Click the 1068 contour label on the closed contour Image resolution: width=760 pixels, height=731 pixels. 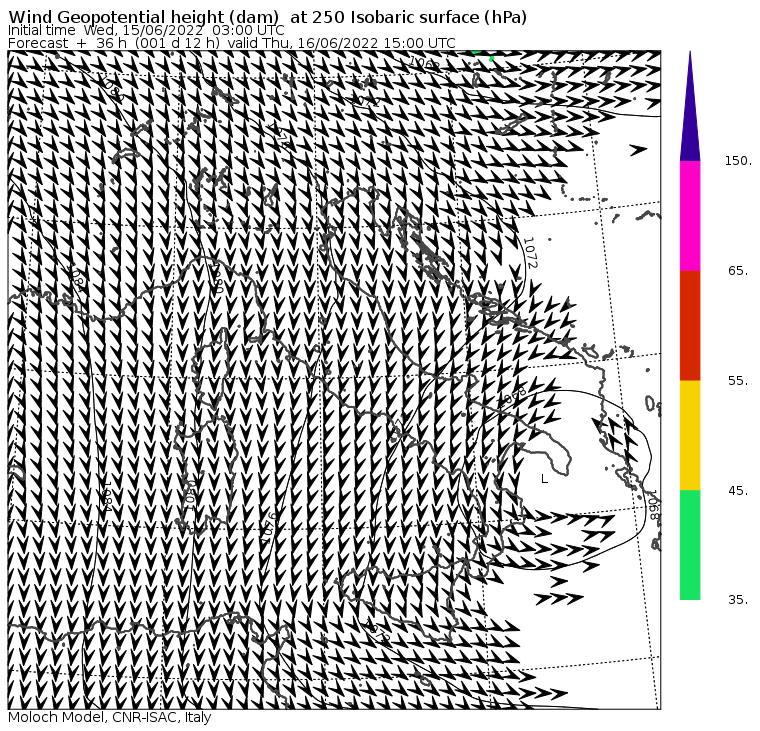pos(653,505)
